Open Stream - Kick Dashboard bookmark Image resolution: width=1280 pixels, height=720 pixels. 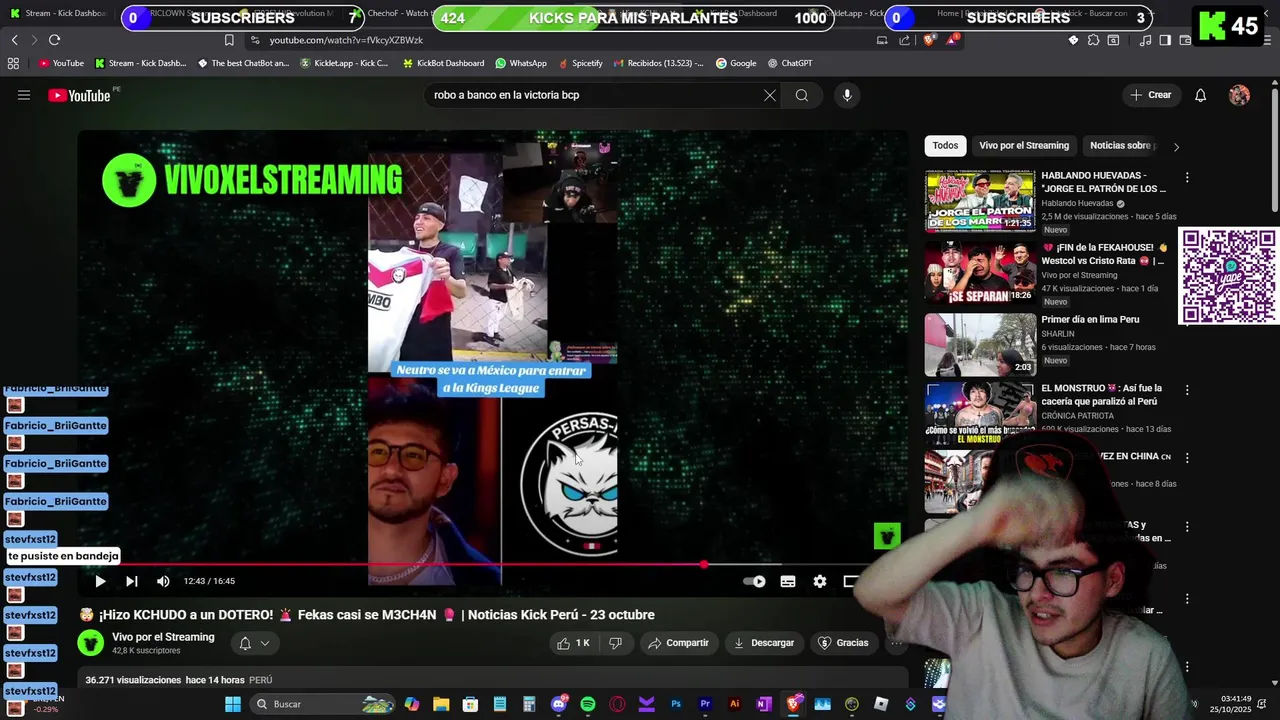pyautogui.click(x=140, y=63)
